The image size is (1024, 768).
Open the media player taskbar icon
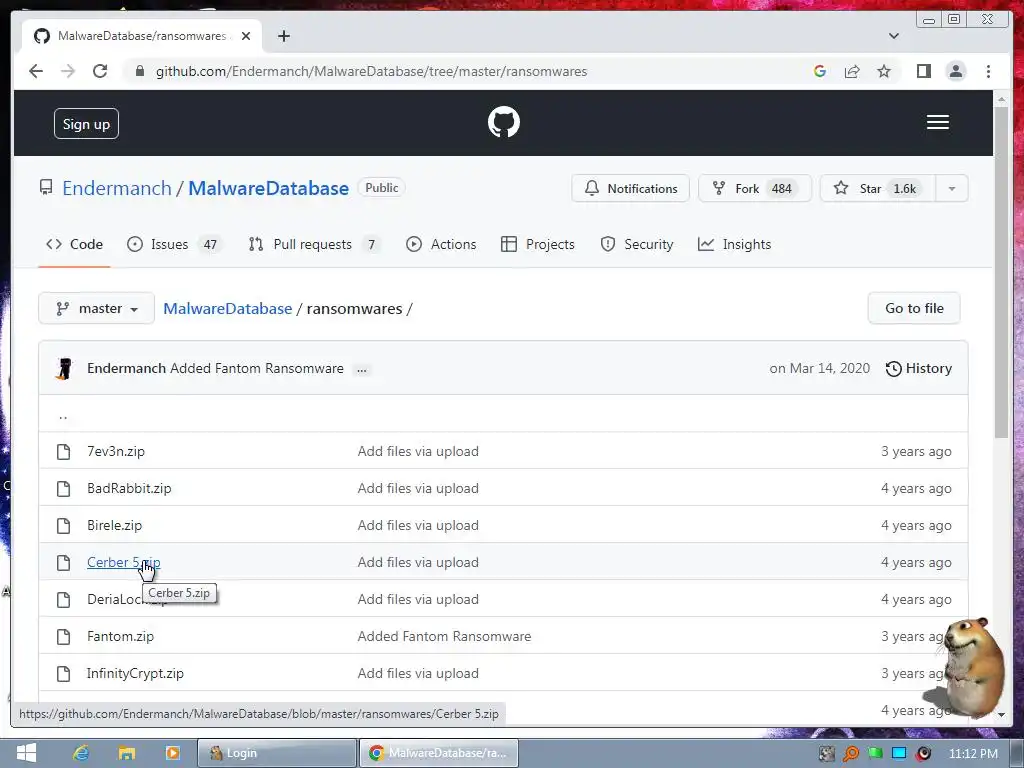[x=172, y=753]
